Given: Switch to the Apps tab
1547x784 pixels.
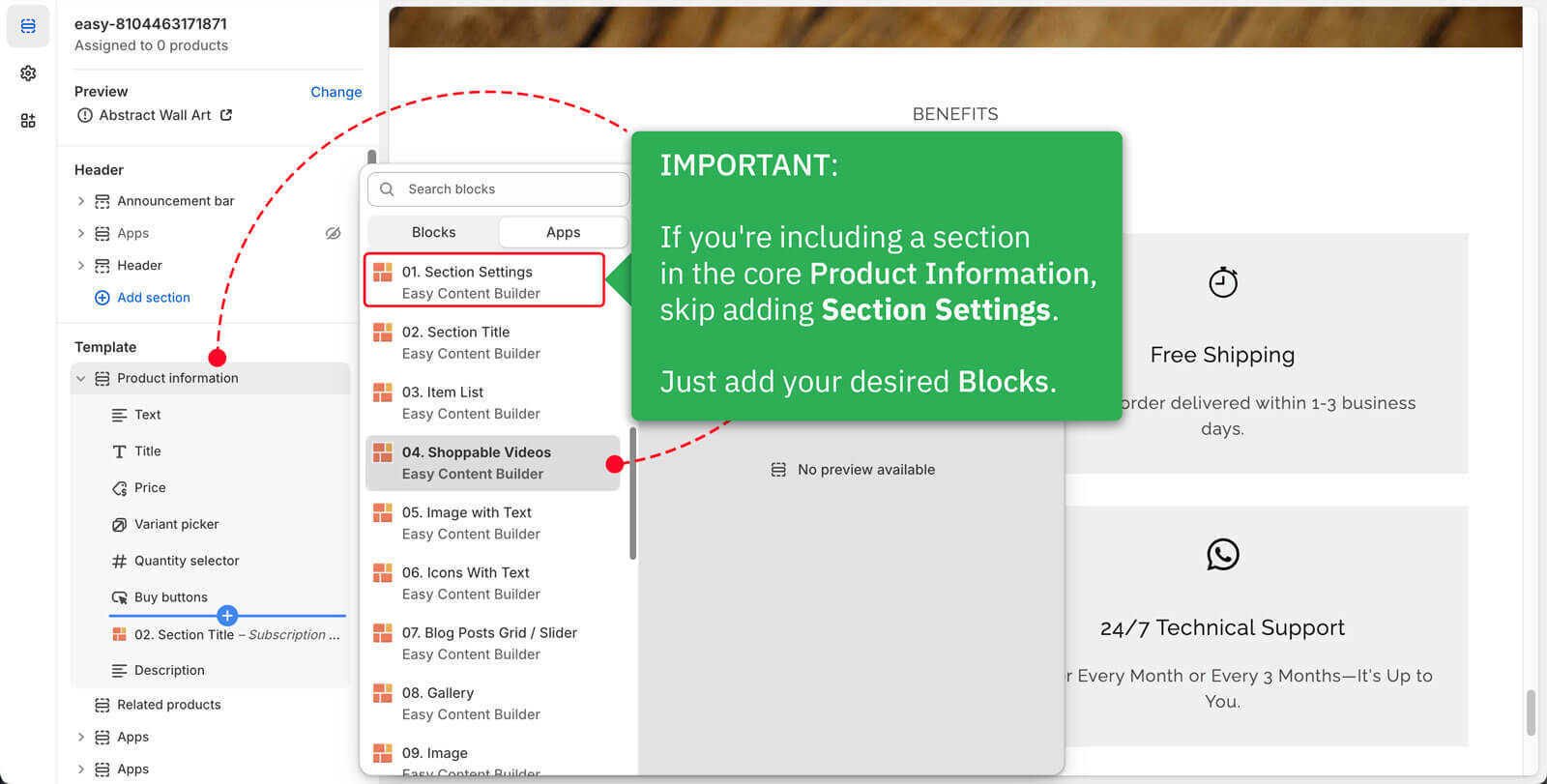Looking at the screenshot, I should pos(563,232).
